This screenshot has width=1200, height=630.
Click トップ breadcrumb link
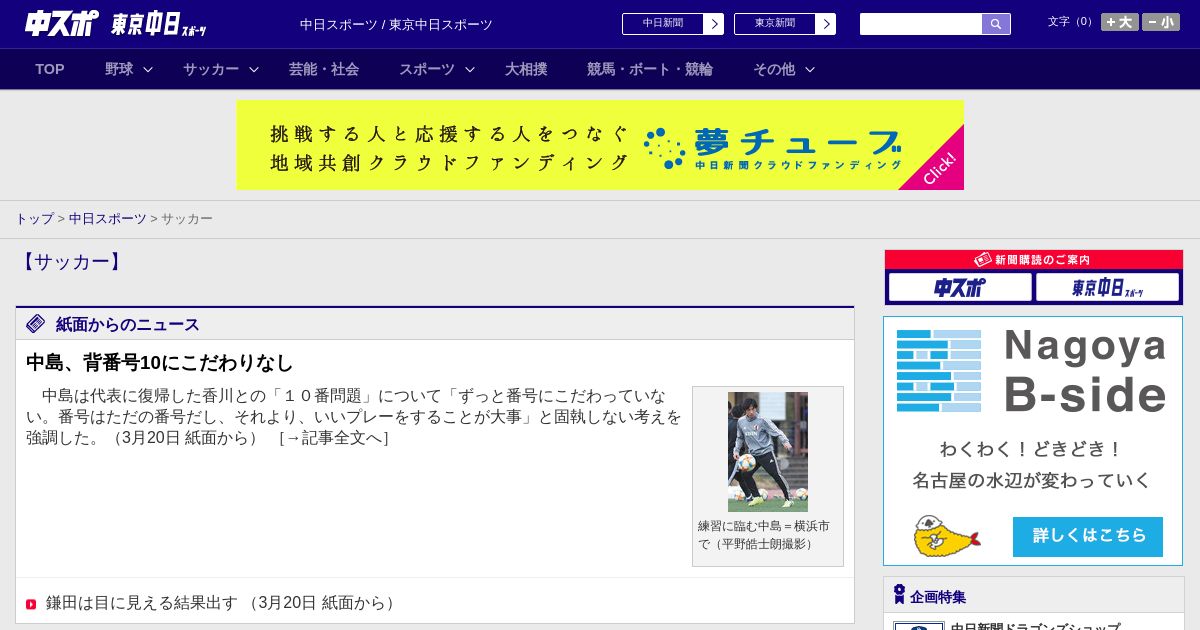(x=34, y=218)
